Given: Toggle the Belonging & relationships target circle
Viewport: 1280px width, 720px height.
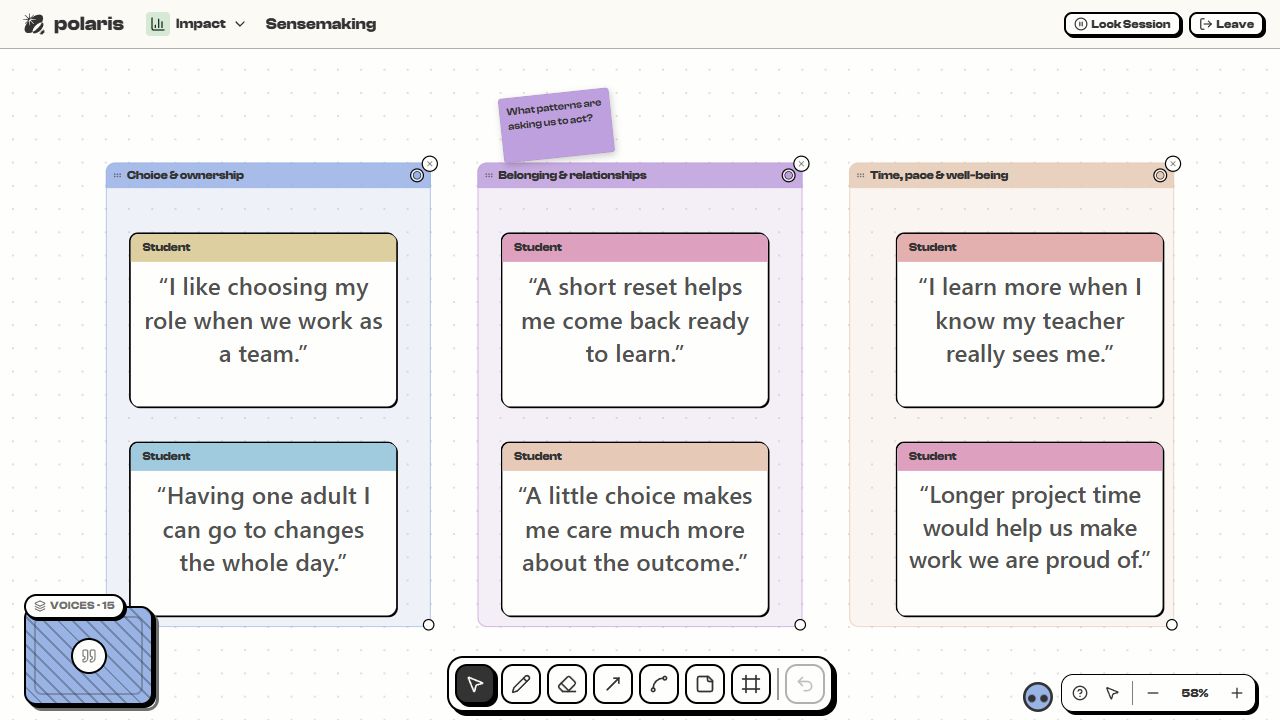Looking at the screenshot, I should pos(788,175).
